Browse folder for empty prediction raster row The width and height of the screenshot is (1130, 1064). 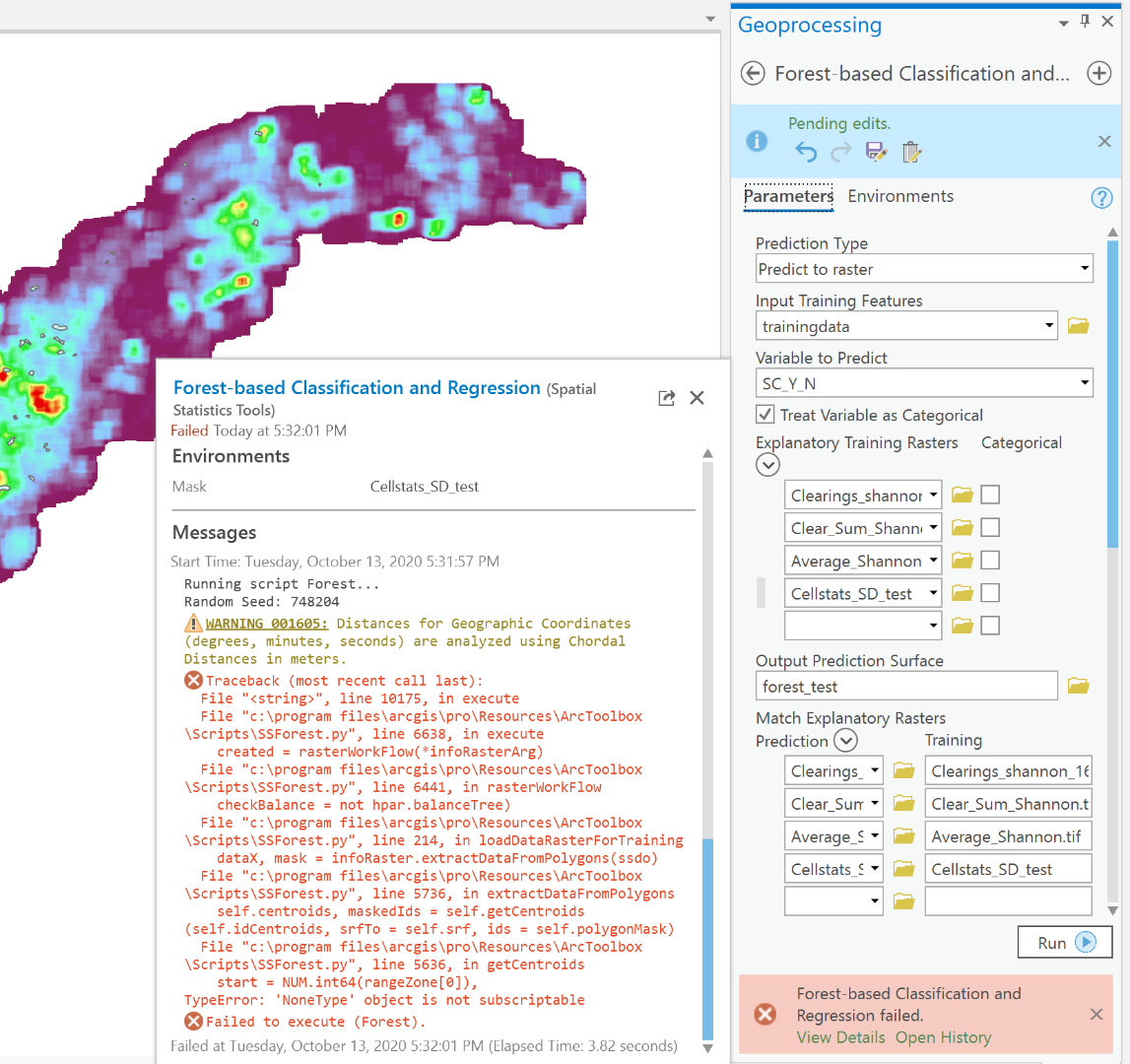[903, 901]
